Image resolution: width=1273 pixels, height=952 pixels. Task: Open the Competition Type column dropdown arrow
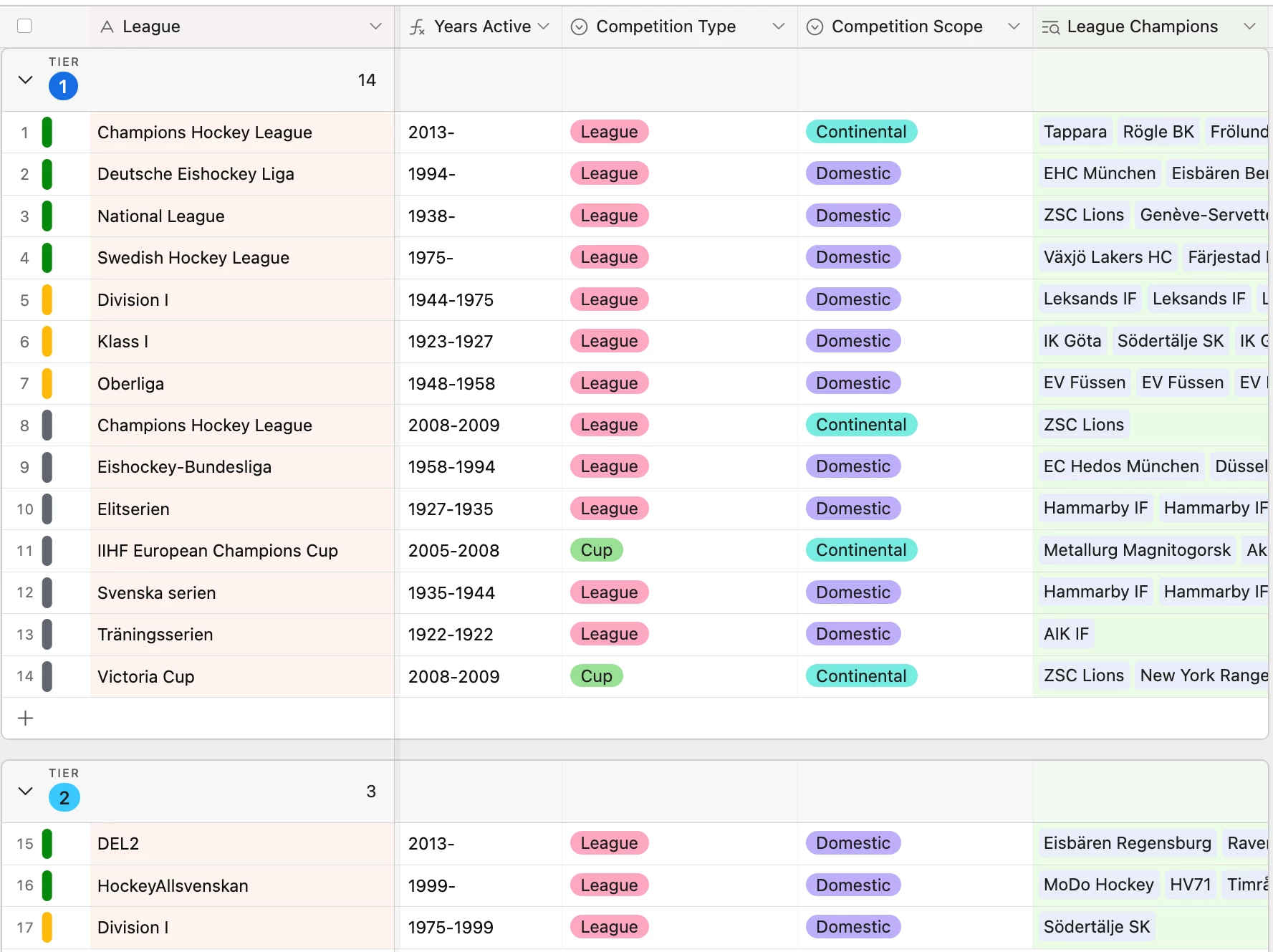click(779, 27)
